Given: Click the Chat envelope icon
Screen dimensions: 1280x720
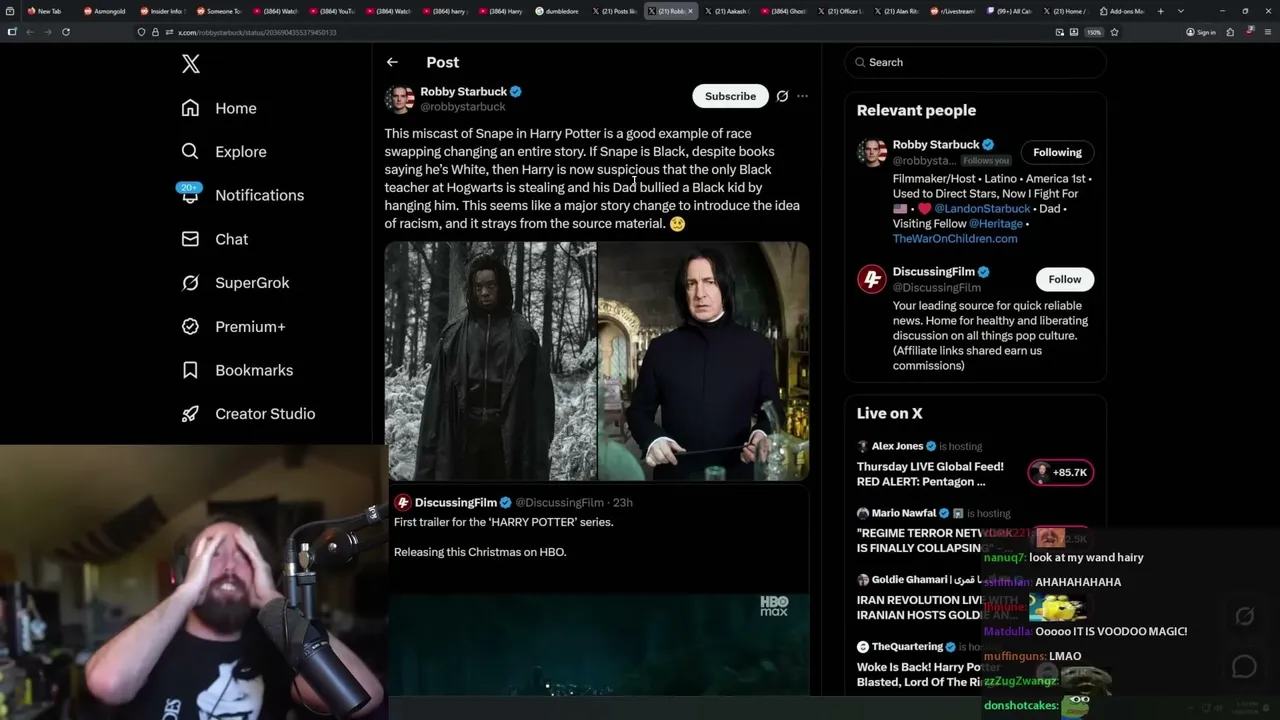Looking at the screenshot, I should point(190,239).
